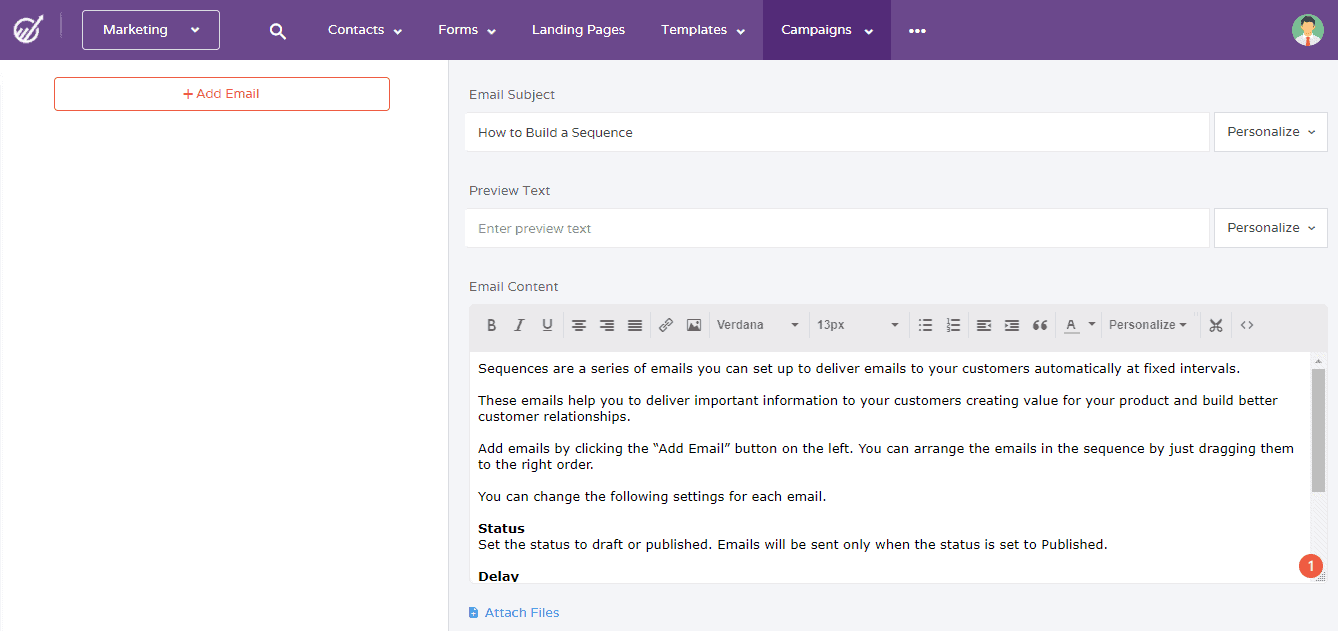
Task: Click the Attach Files link
Action: [513, 612]
